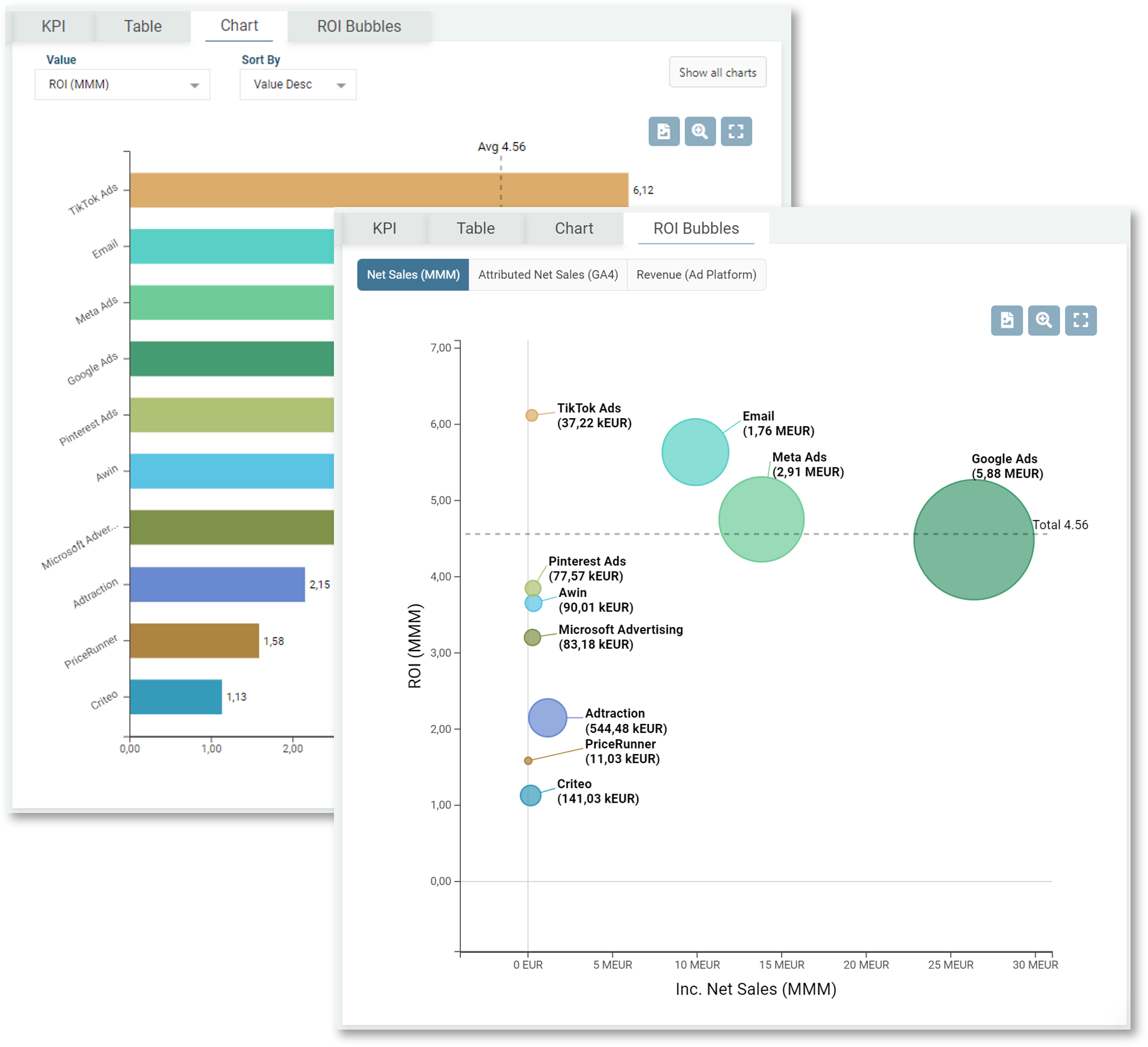Open the Sort By Value Desc dropdown

tap(298, 84)
